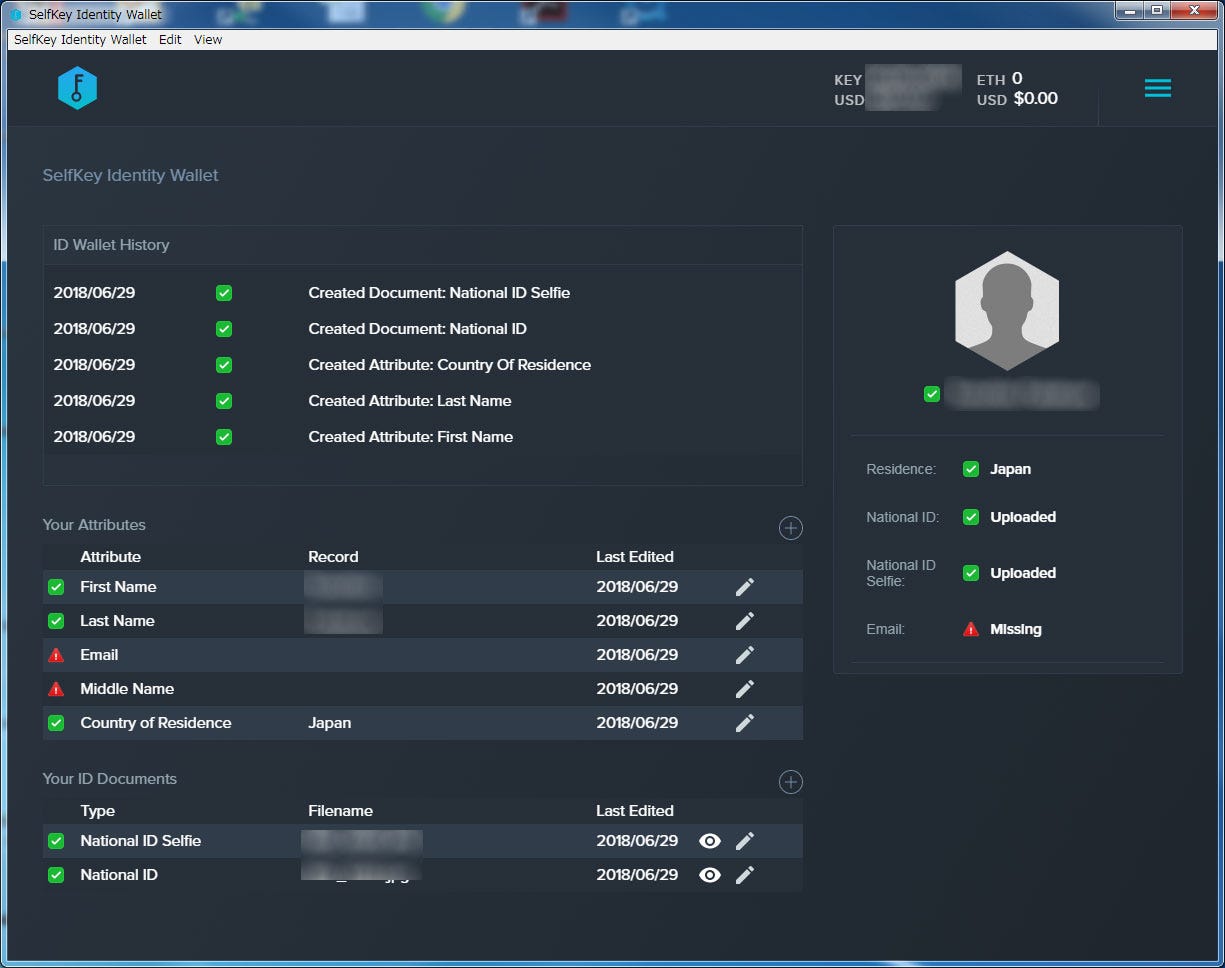Click the National ID Uploaded check in profile

click(970, 517)
